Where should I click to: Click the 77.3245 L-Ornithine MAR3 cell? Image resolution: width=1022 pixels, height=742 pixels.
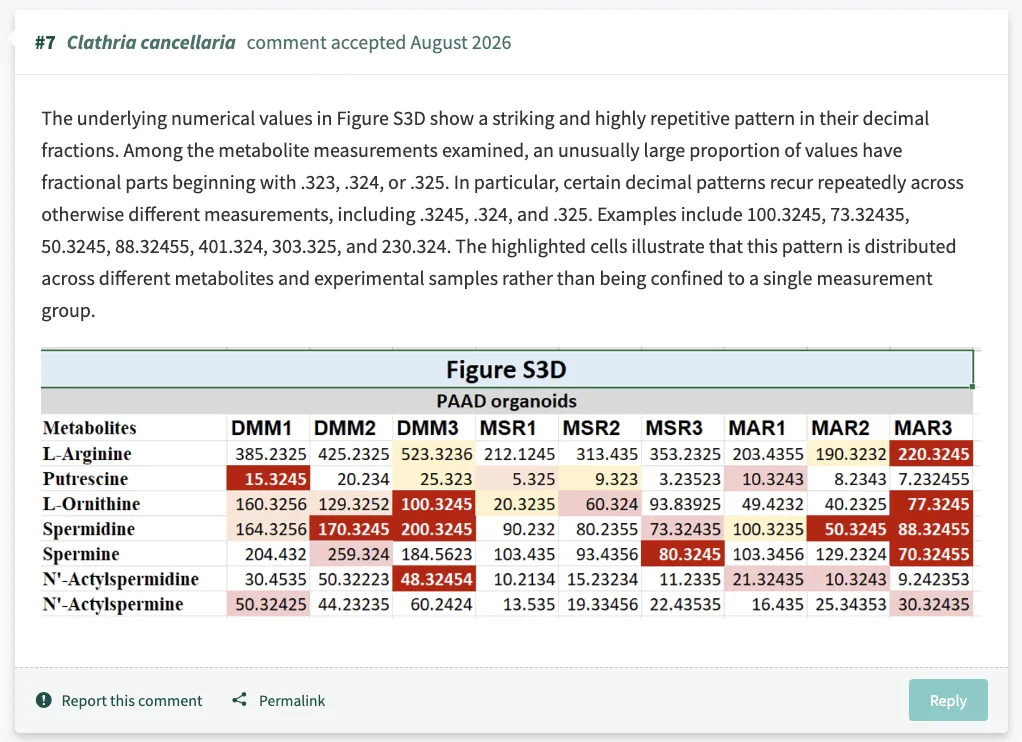[931, 503]
